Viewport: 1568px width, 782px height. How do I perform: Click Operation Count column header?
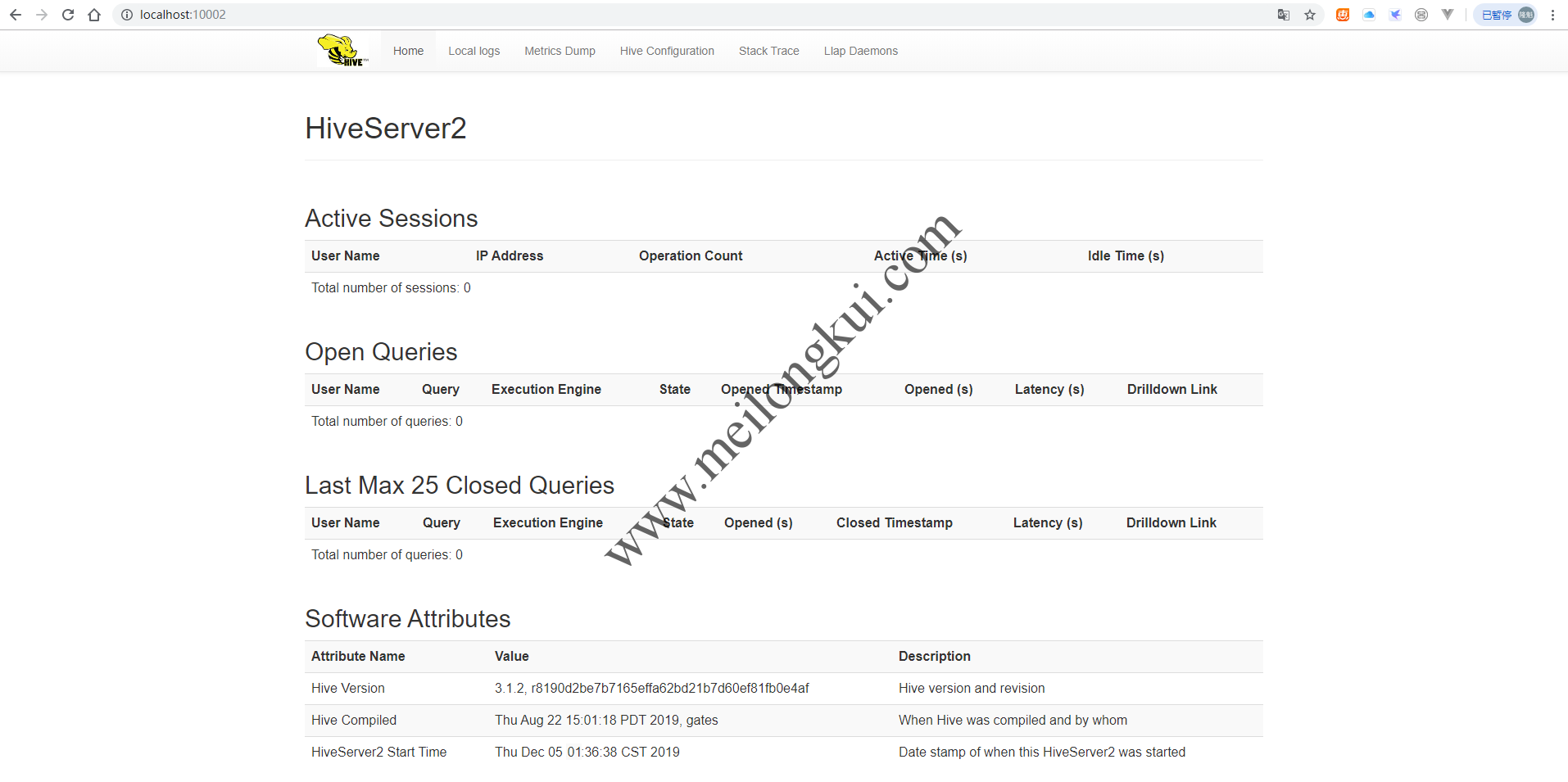pos(691,255)
